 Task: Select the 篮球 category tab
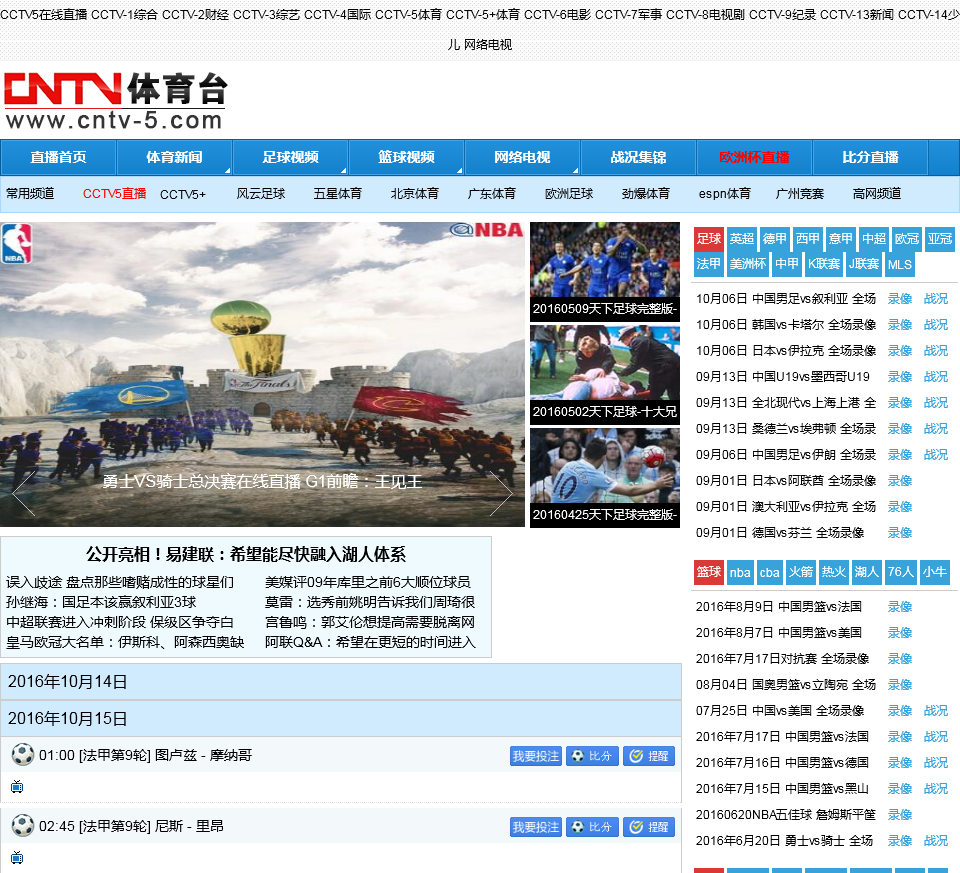coord(709,572)
